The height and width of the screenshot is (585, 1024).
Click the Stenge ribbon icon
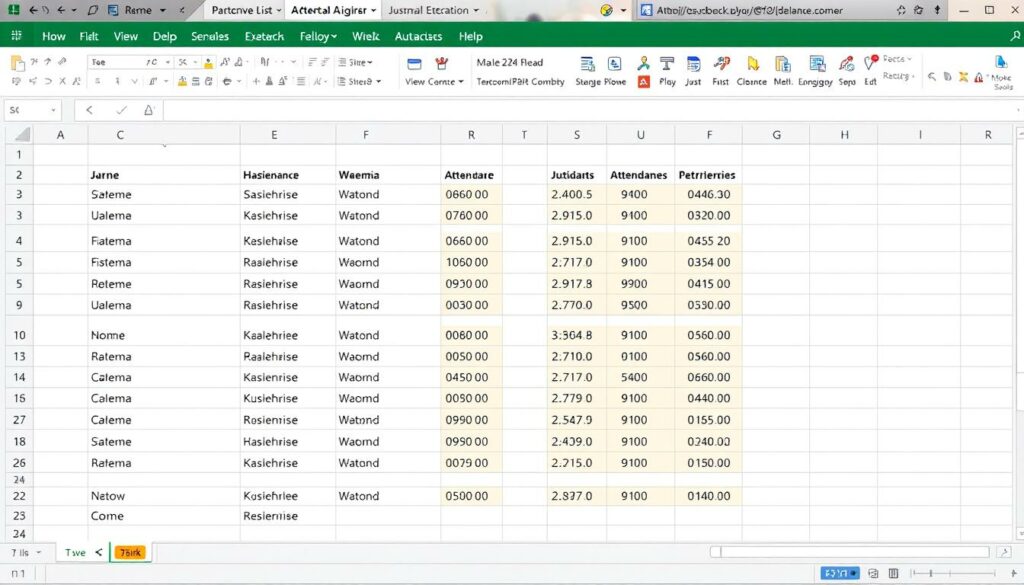pyautogui.click(x=587, y=64)
